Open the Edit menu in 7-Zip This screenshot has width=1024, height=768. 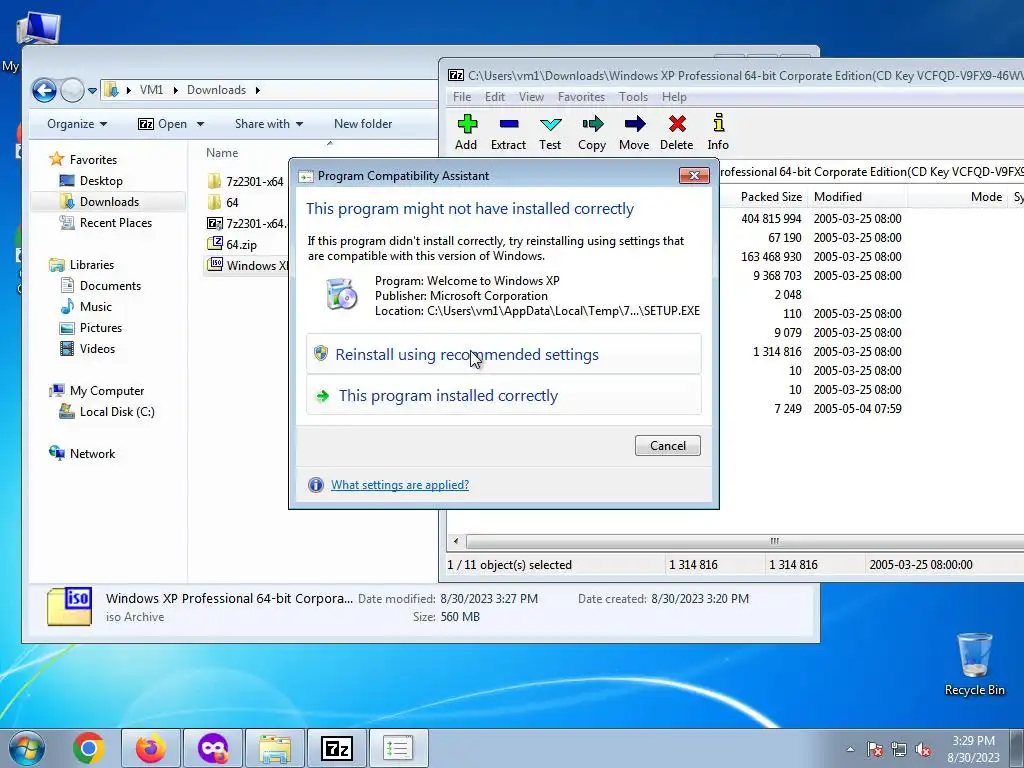pyautogui.click(x=494, y=97)
